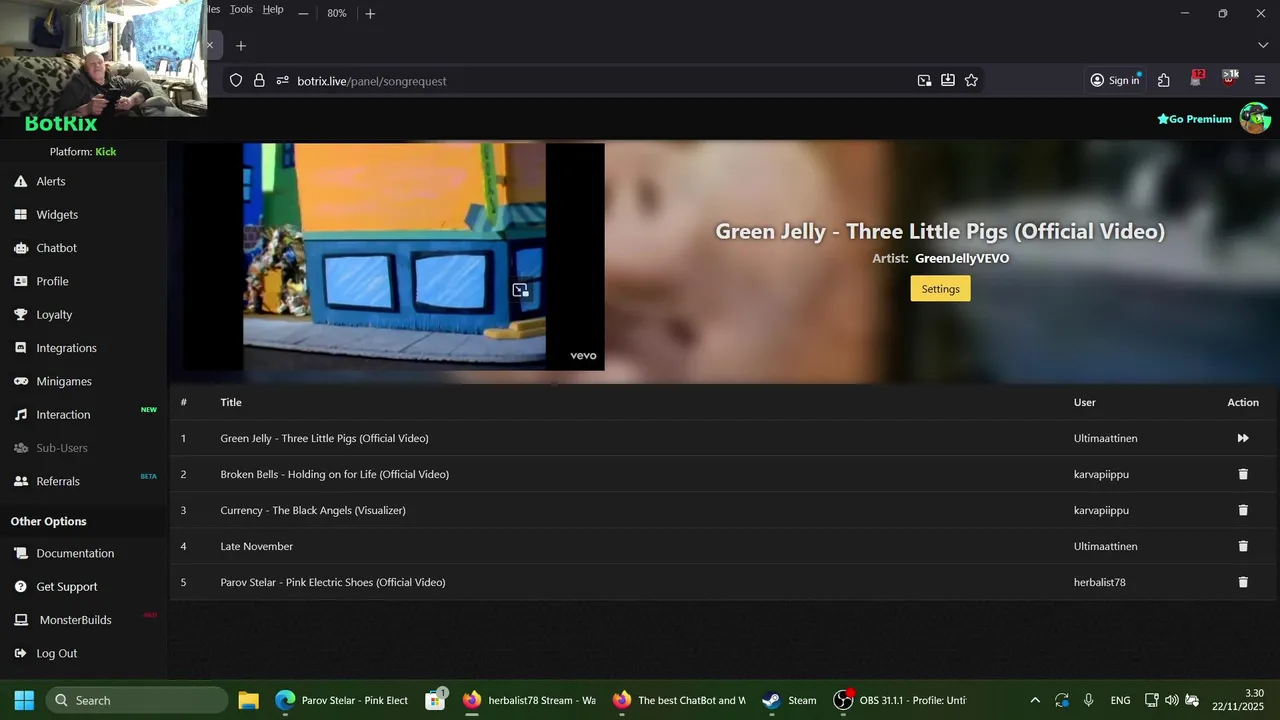Go to Profile page
Image resolution: width=1280 pixels, height=720 pixels.
click(52, 281)
